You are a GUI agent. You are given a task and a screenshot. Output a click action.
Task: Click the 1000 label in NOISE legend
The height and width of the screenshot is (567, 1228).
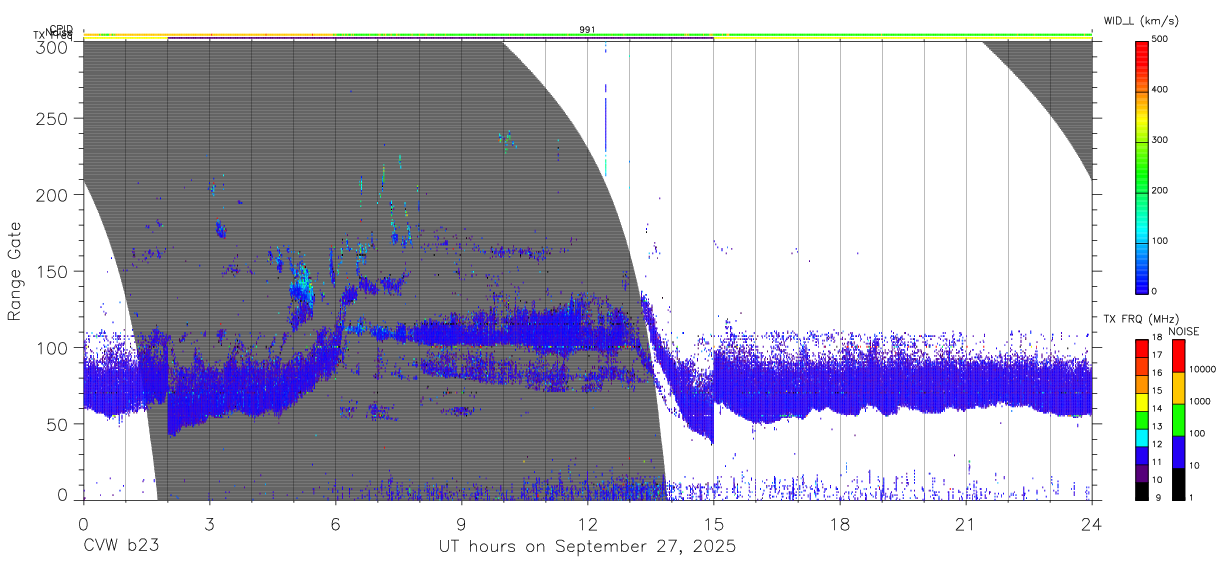click(1198, 401)
